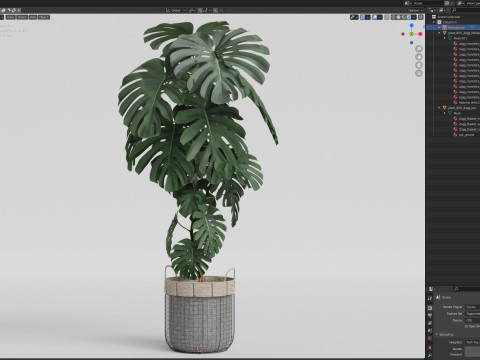
Task: Toggle the Open Shading Language checkbox
Action: pyautogui.click(x=467, y=326)
